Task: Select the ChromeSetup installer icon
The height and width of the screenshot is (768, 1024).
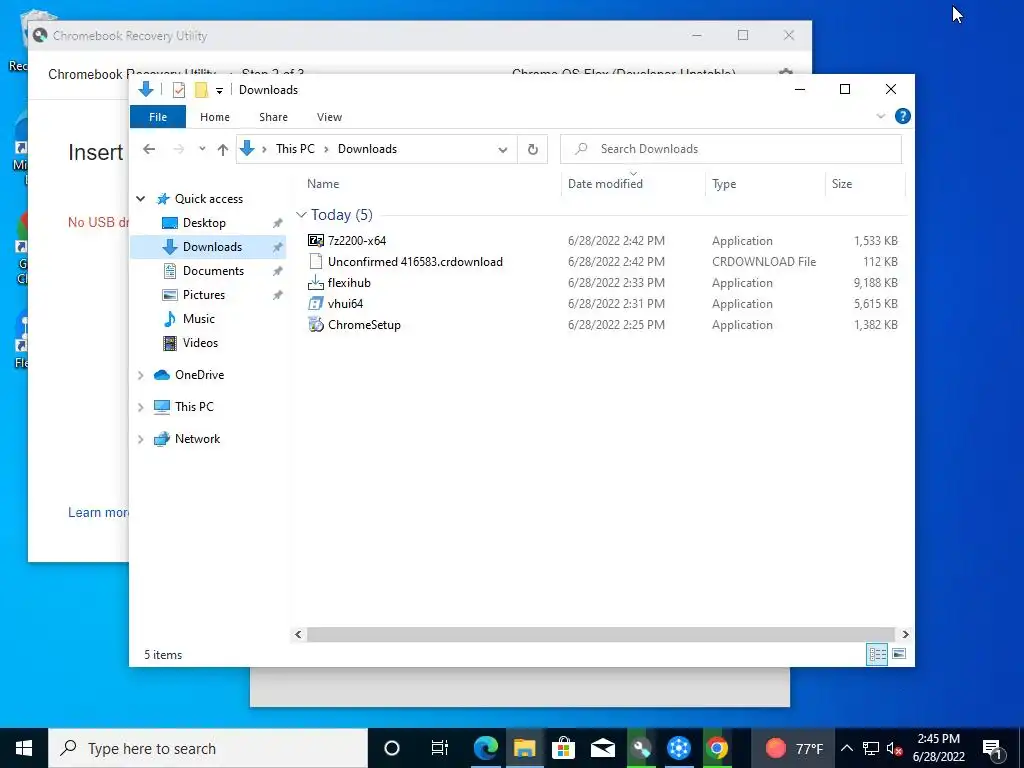Action: (315, 325)
